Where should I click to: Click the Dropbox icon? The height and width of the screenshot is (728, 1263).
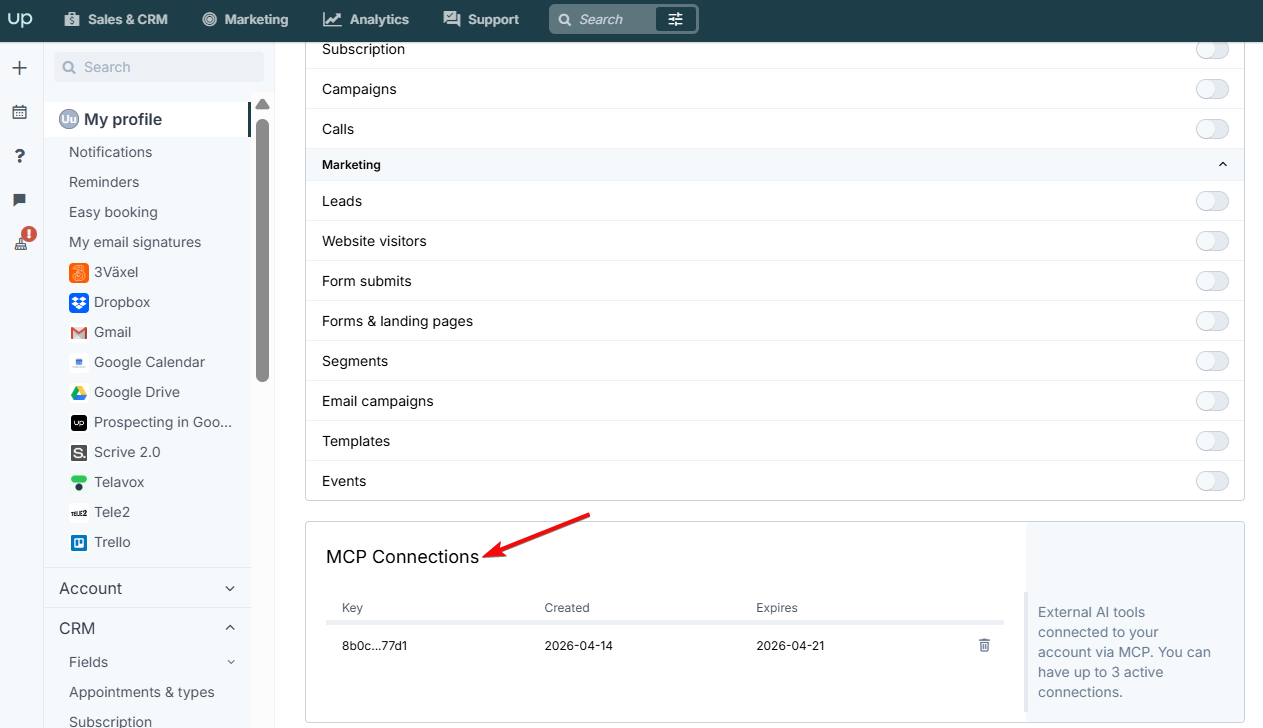(79, 302)
